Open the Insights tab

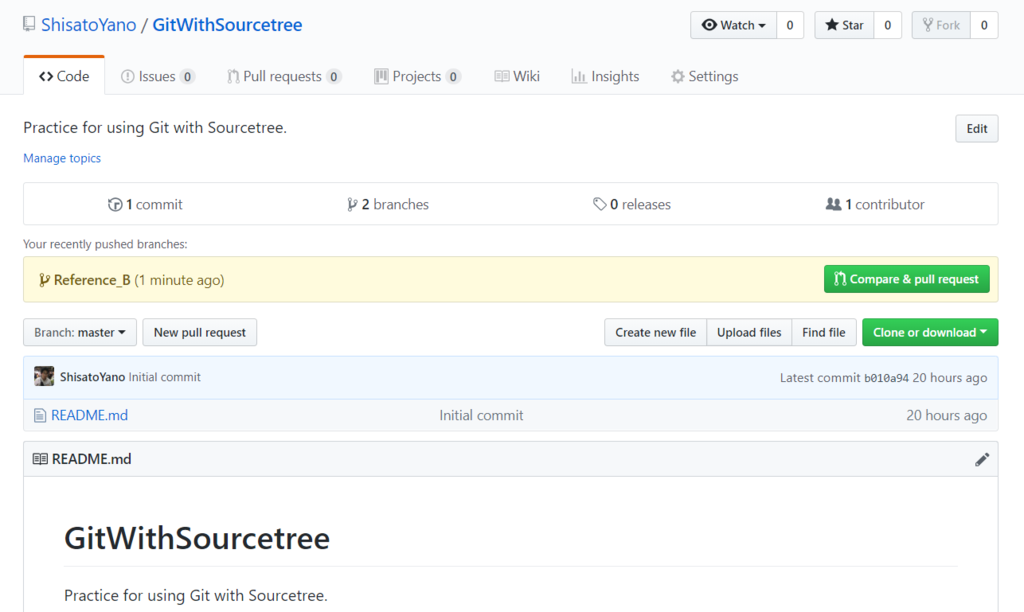[605, 76]
